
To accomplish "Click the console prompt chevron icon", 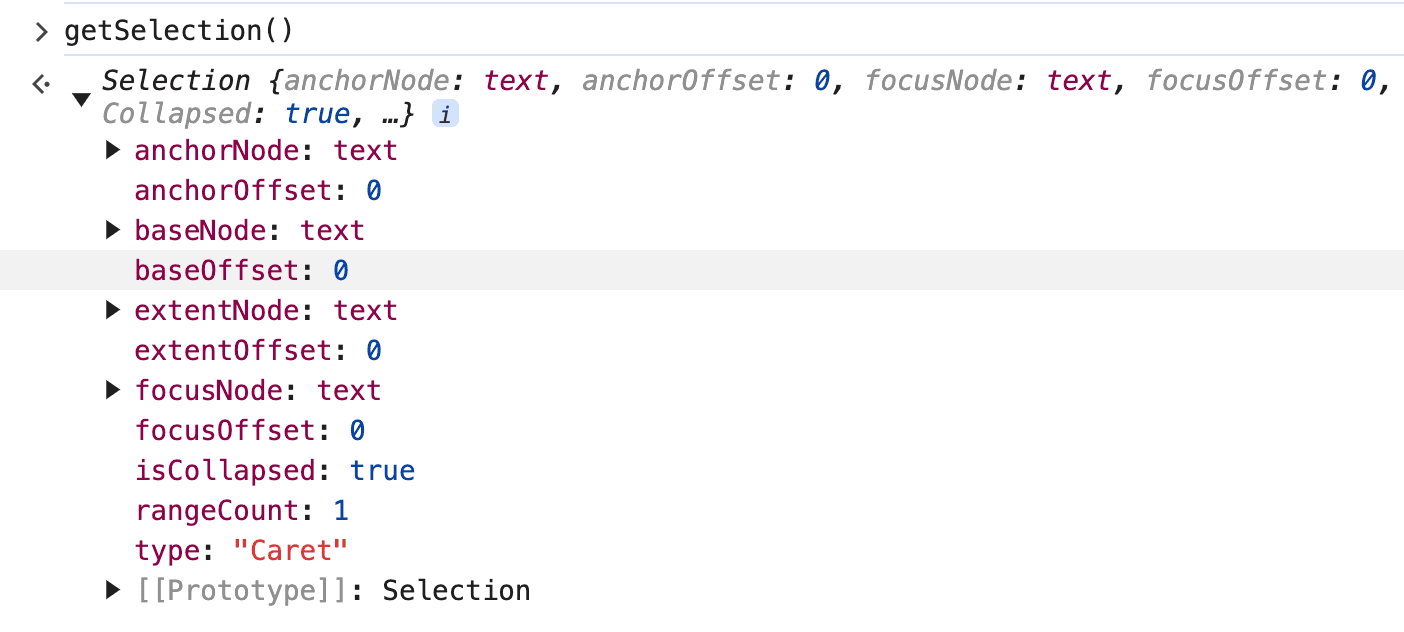I will pos(40,31).
